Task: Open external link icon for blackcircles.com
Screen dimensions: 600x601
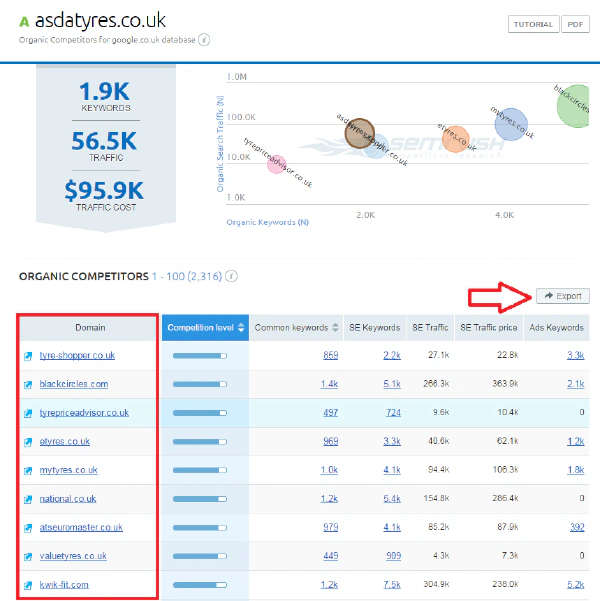Action: pyautogui.click(x=28, y=384)
